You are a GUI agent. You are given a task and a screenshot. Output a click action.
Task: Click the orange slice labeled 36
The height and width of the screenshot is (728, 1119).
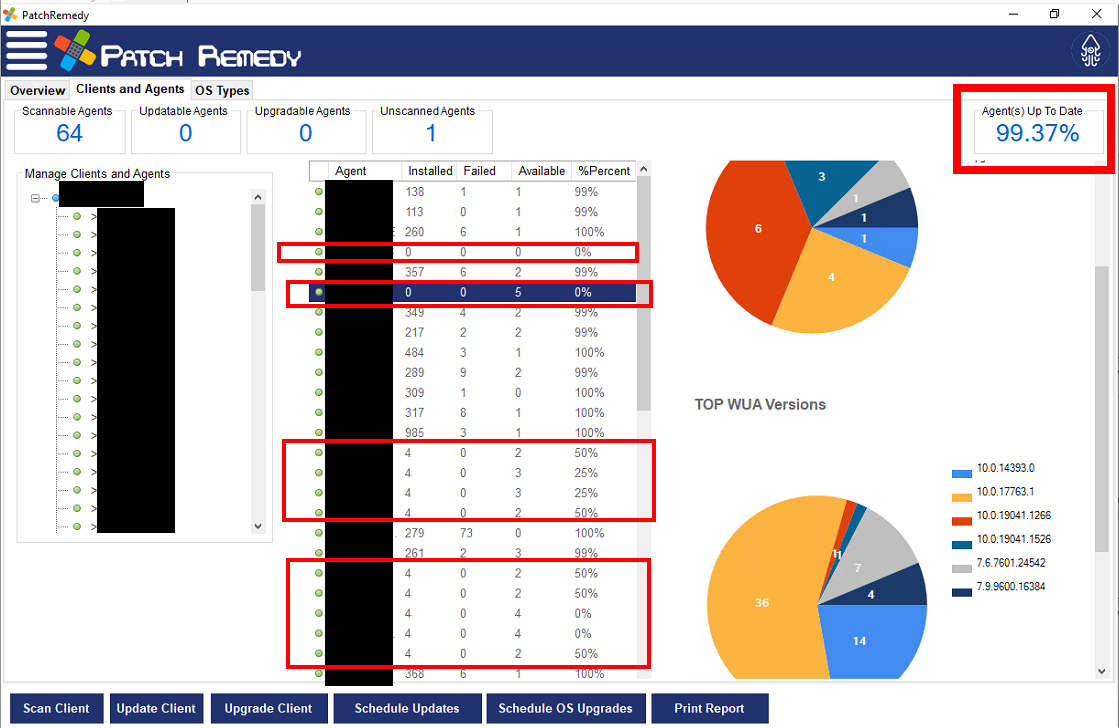pyautogui.click(x=762, y=603)
